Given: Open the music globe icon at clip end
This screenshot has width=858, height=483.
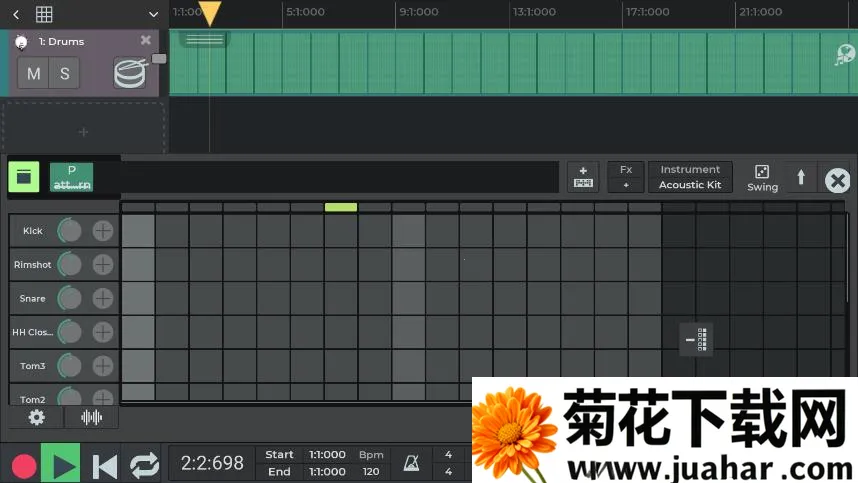Looking at the screenshot, I should coord(845,55).
